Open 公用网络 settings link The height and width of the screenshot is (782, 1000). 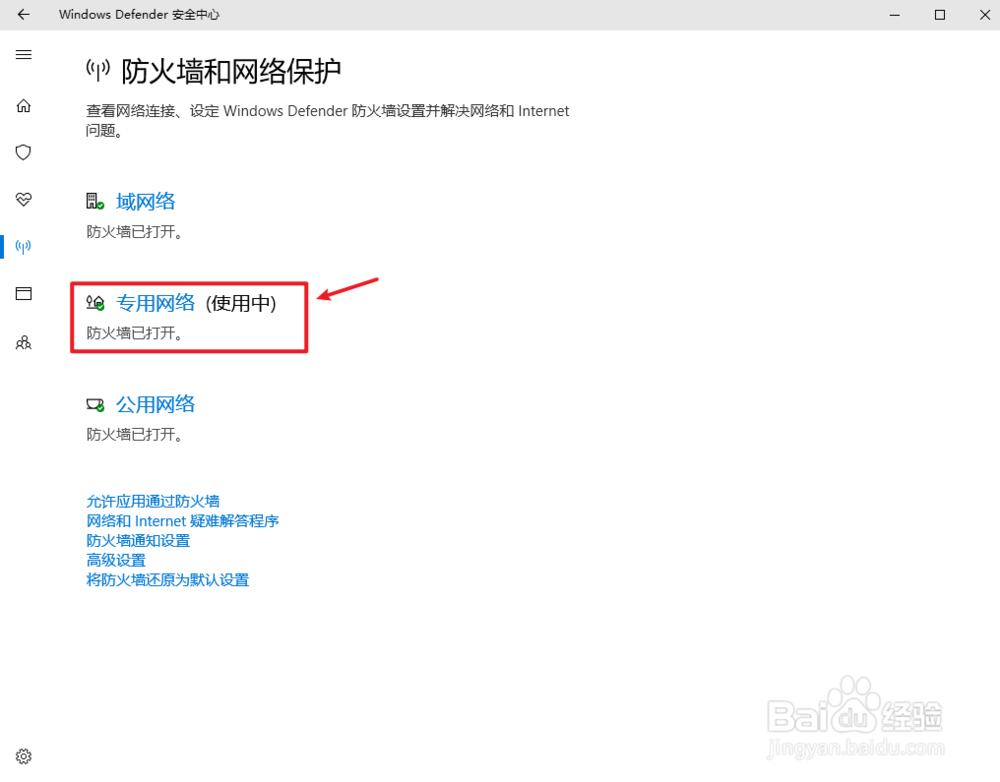pyautogui.click(x=156, y=404)
